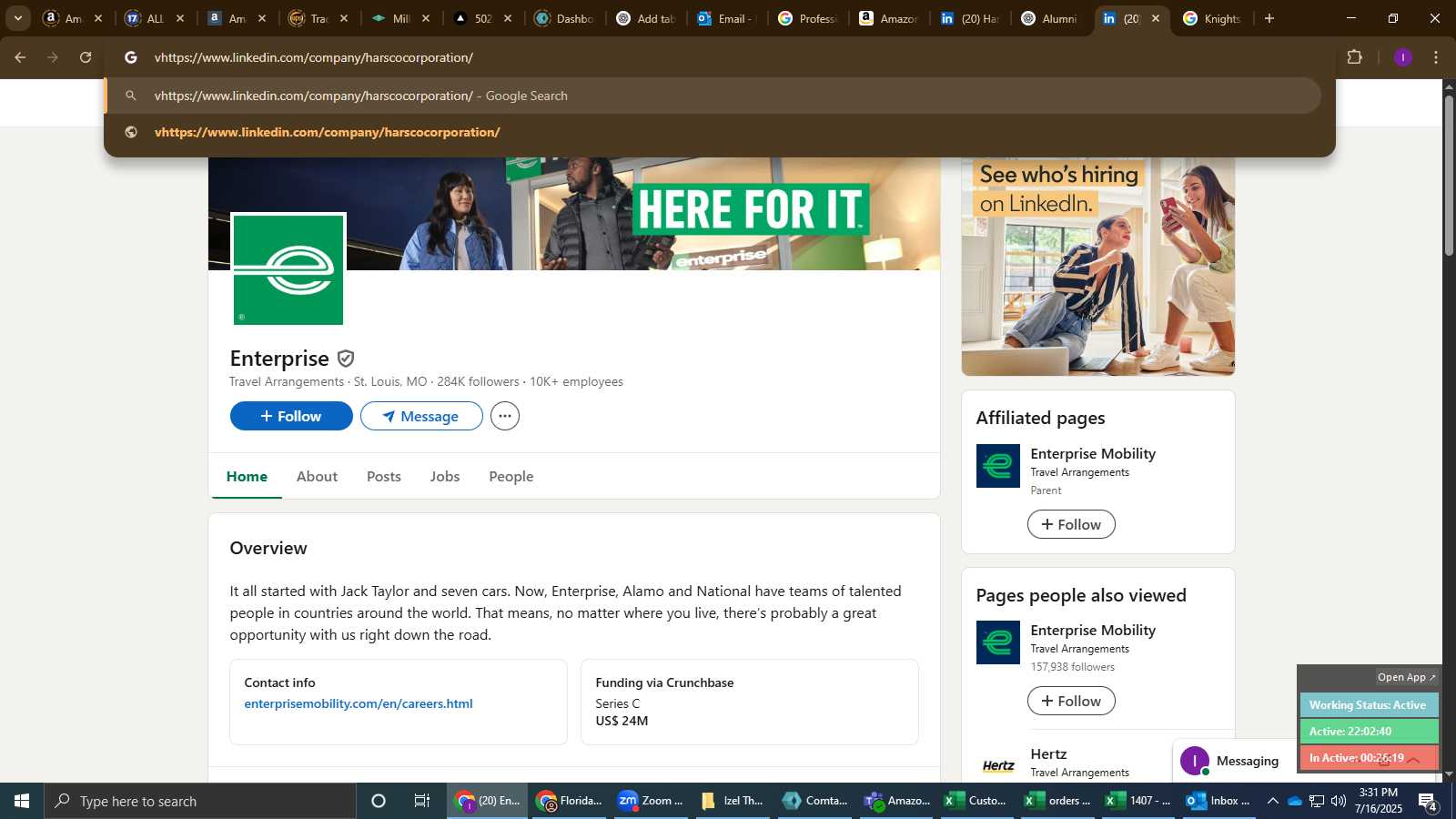
Task: Click the address bar URL field
Action: pos(719,57)
